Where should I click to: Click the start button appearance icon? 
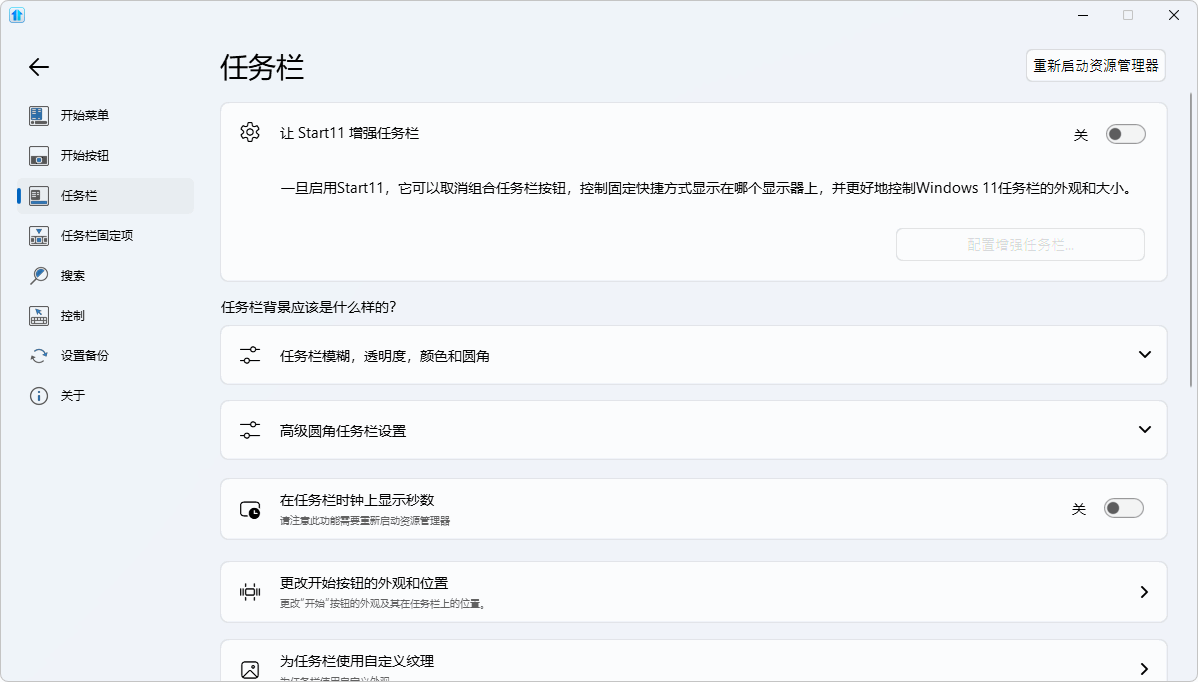click(x=250, y=591)
